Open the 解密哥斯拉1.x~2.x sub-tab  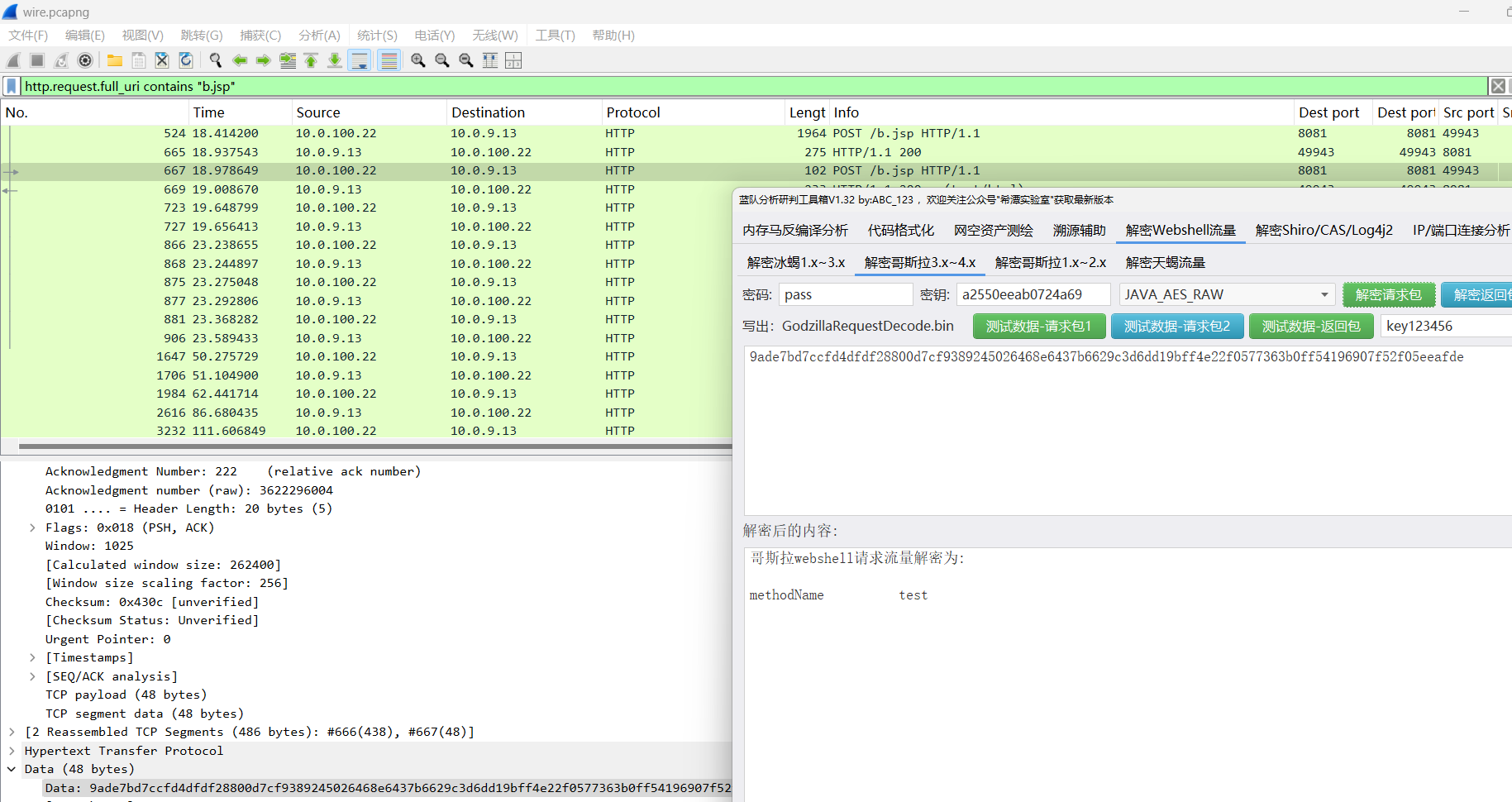coord(1051,262)
